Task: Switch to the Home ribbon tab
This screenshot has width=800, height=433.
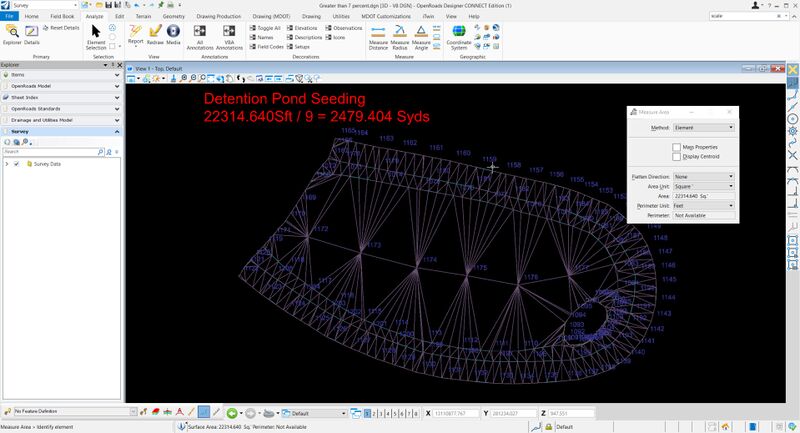Action: pos(32,16)
